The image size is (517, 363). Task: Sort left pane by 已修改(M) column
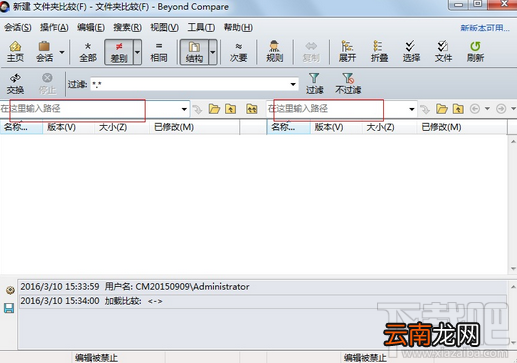pyautogui.click(x=194, y=127)
